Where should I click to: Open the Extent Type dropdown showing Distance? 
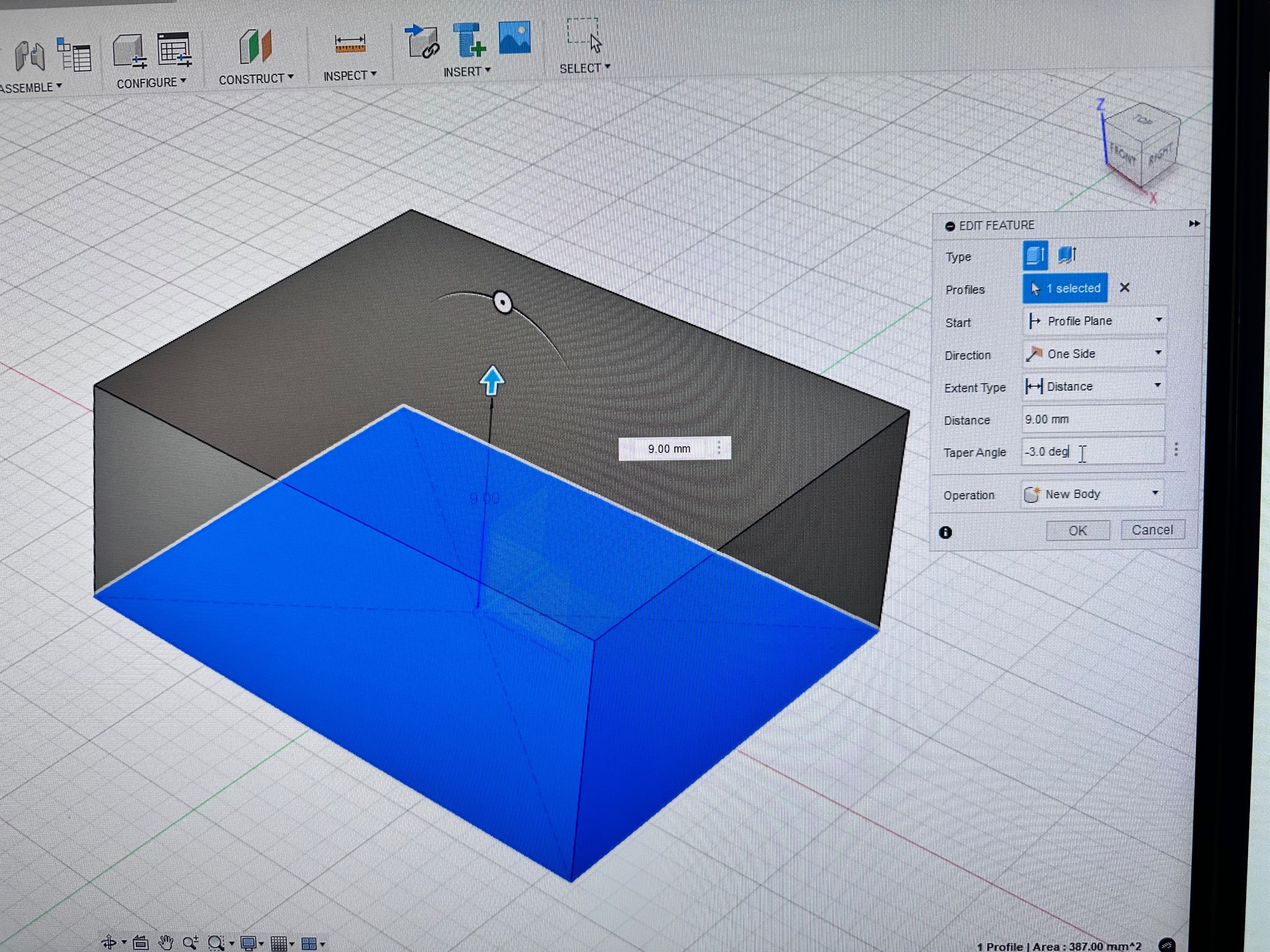click(x=1094, y=387)
